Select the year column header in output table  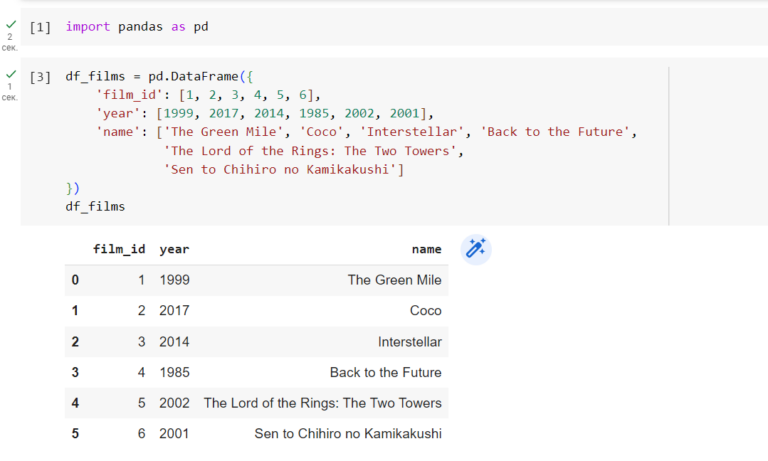point(174,249)
